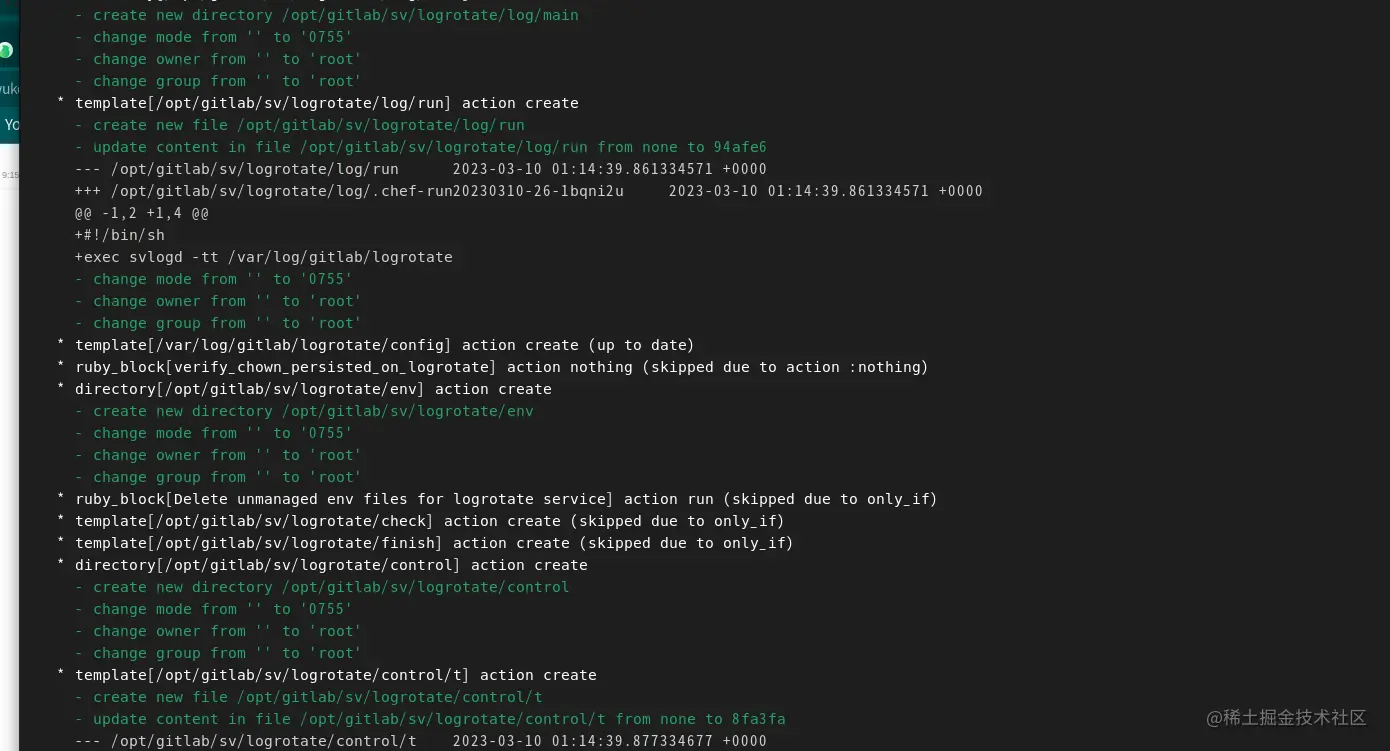Click the directory logrotate/control action create line

pos(322,565)
